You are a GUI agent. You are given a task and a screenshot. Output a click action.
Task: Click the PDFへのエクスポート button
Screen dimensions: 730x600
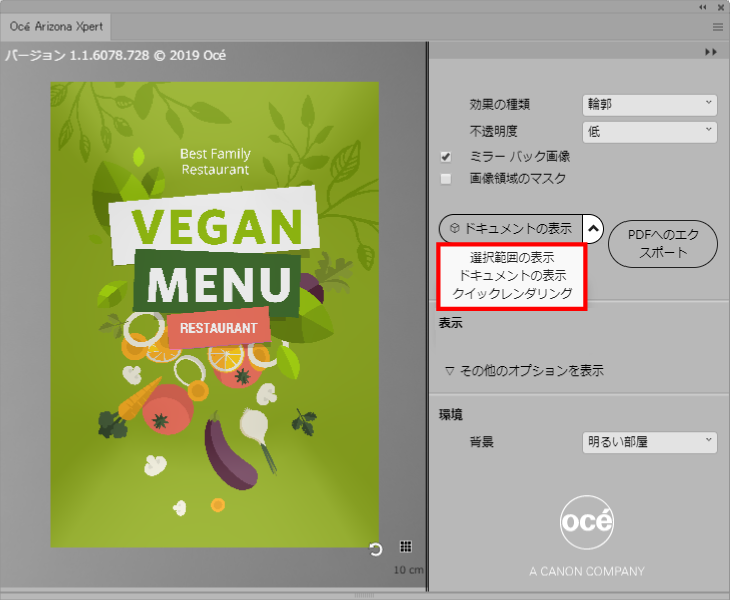pos(662,244)
